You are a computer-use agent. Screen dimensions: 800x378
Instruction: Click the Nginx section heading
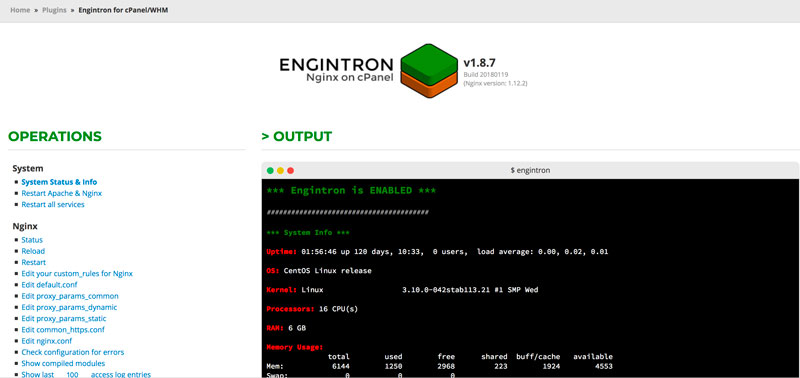25,226
